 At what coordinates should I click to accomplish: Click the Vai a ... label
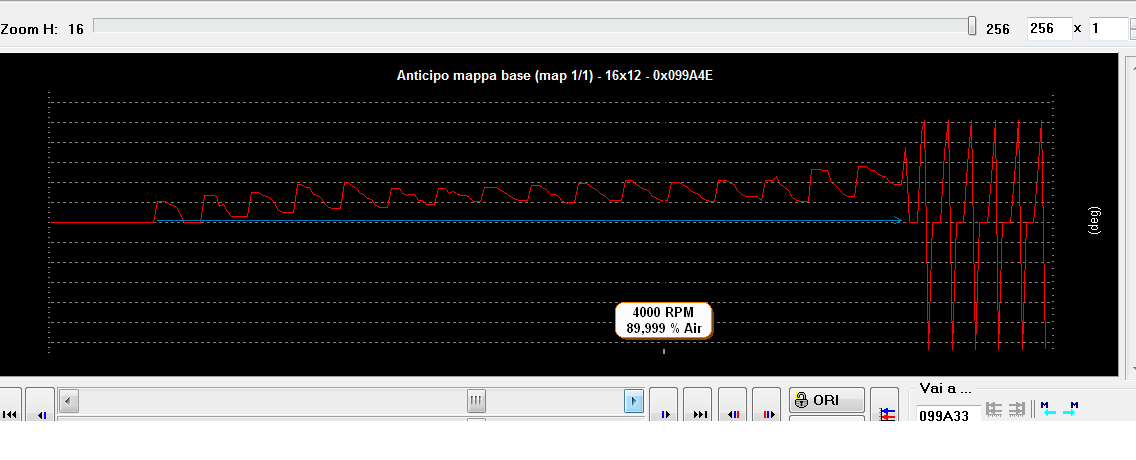(x=945, y=389)
